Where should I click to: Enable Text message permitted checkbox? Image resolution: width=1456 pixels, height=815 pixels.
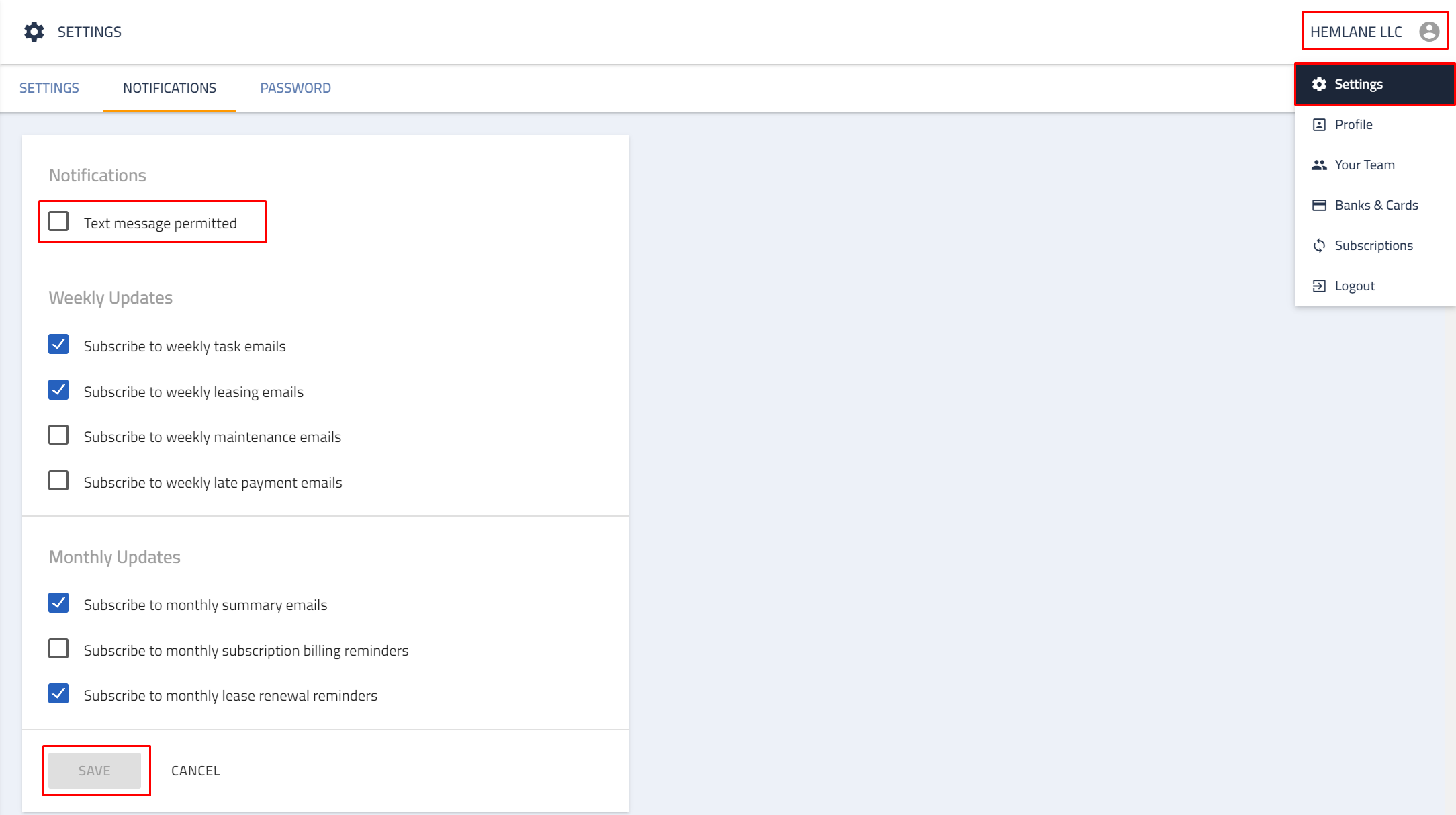click(x=58, y=221)
